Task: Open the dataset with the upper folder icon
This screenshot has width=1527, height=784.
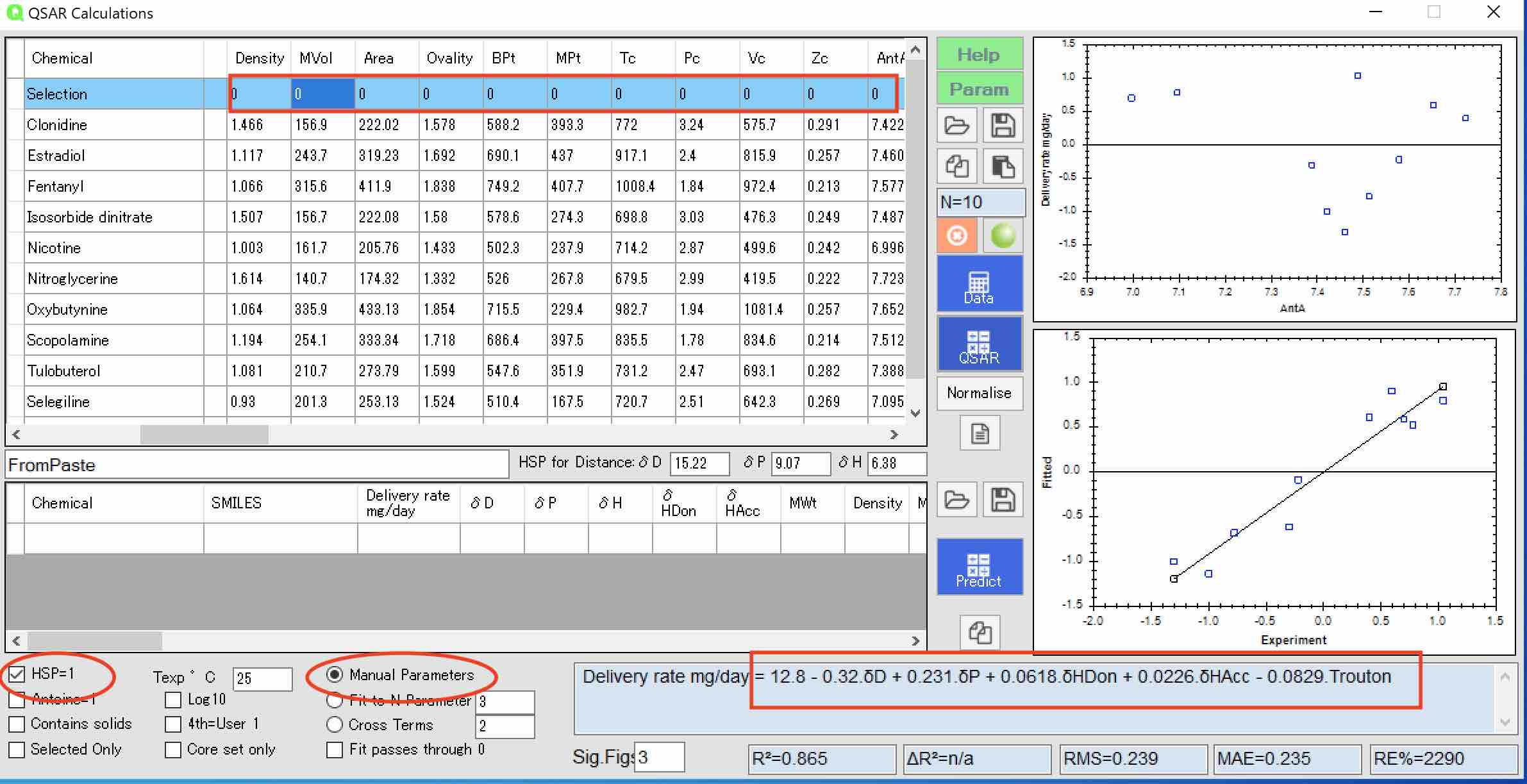Action: click(956, 125)
